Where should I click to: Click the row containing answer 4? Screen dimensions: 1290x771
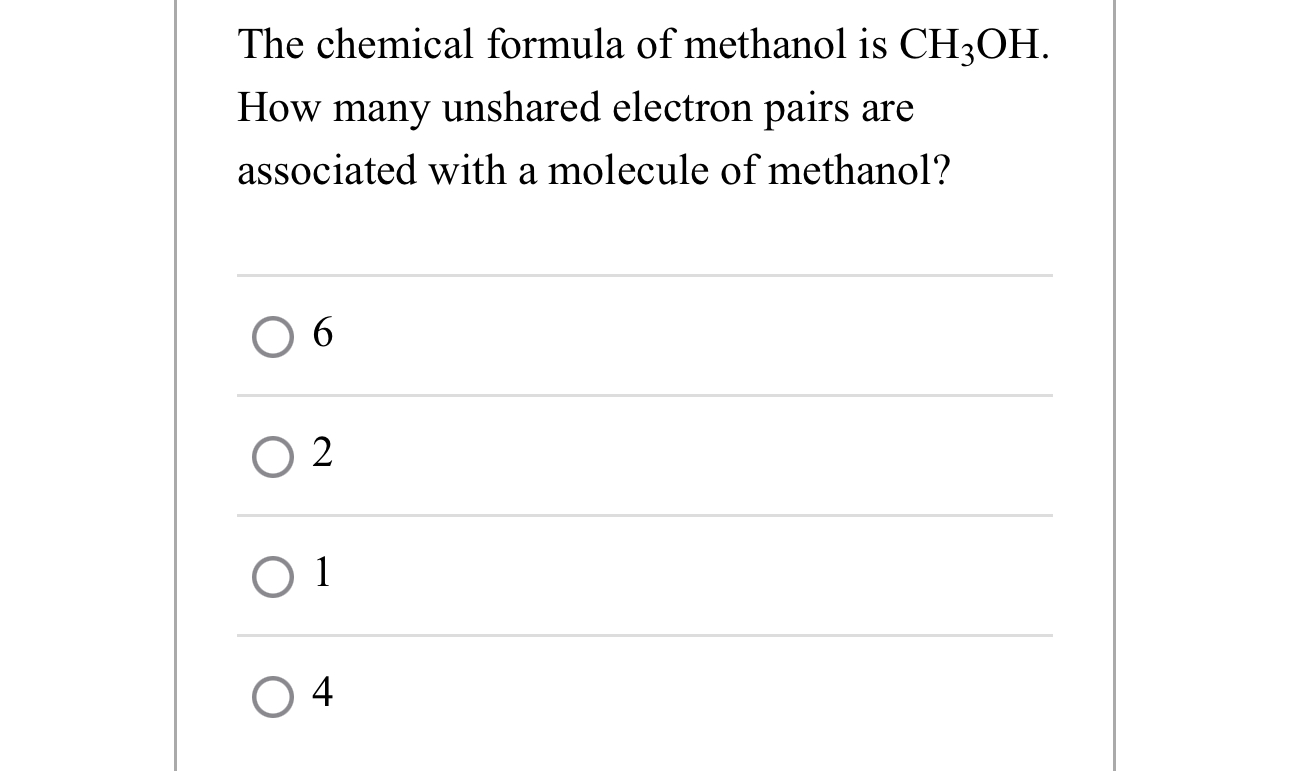click(x=645, y=693)
